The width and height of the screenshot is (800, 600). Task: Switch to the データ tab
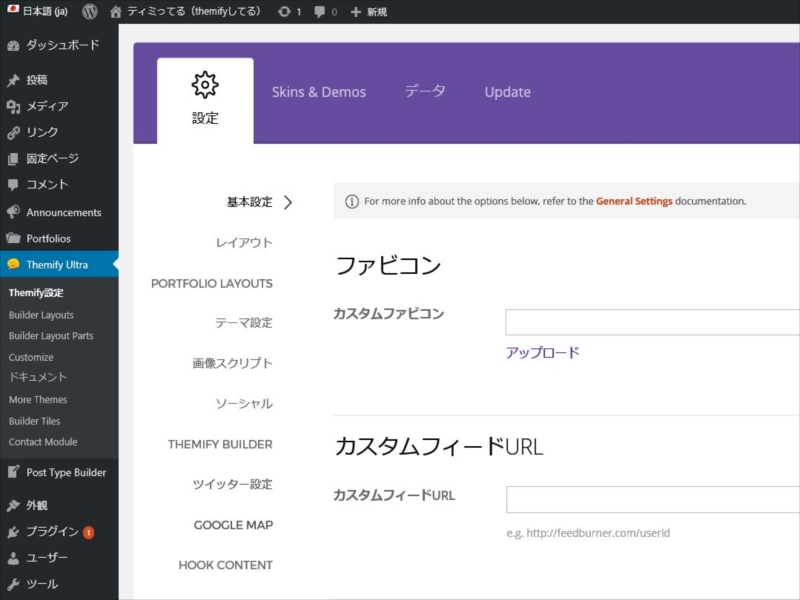(x=425, y=91)
